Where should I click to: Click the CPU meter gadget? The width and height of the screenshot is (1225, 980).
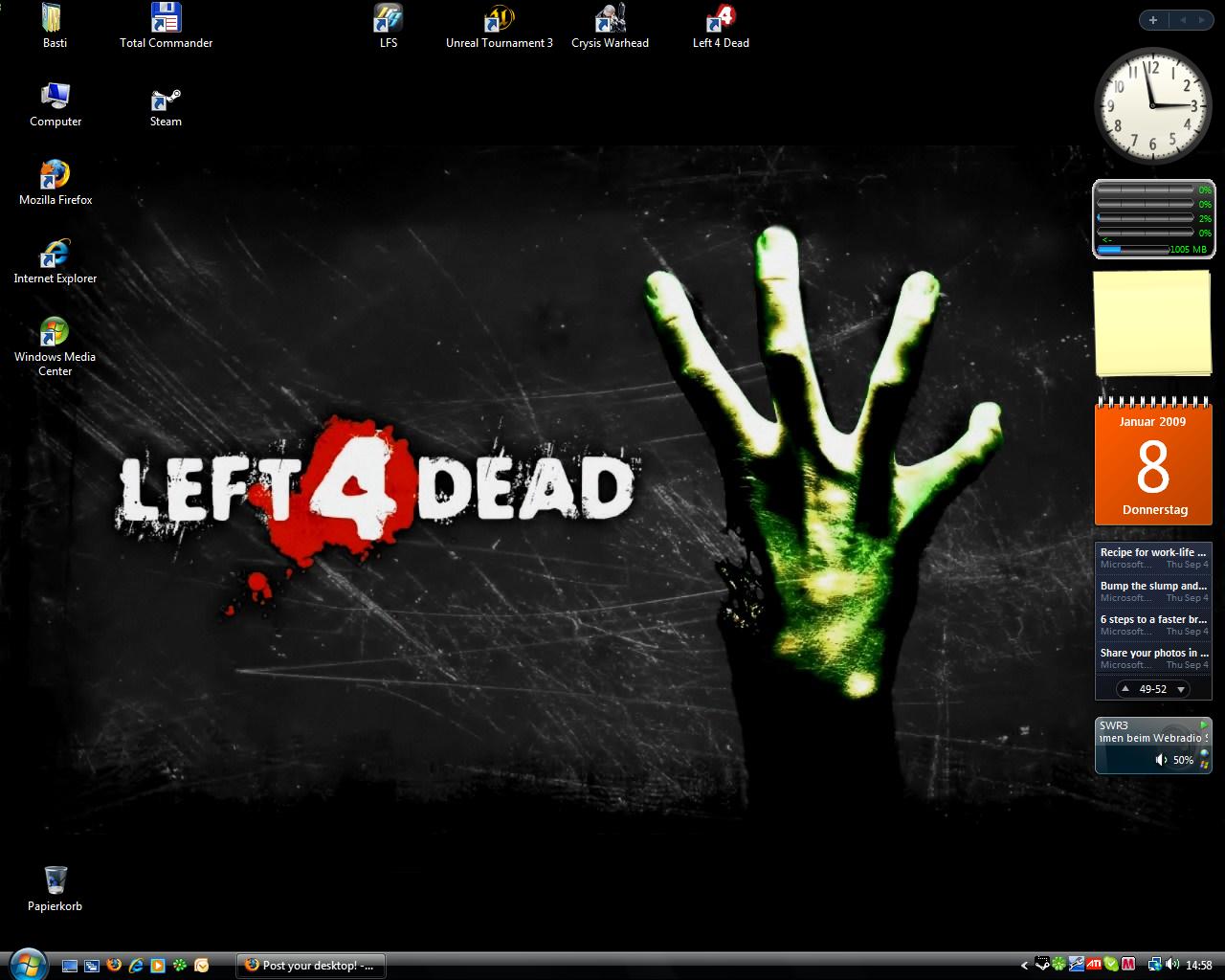[x=1154, y=219]
